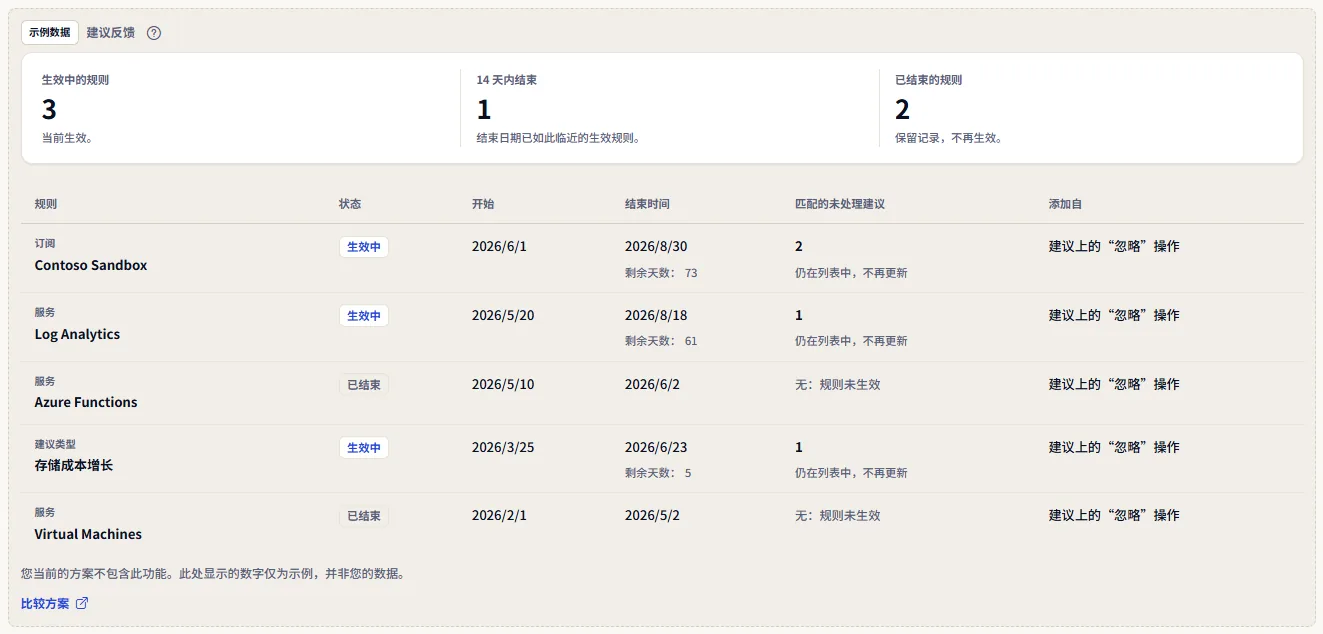The width and height of the screenshot is (1323, 634).
Task: Click the 14 天内结束 summary label
Action: (x=507, y=80)
